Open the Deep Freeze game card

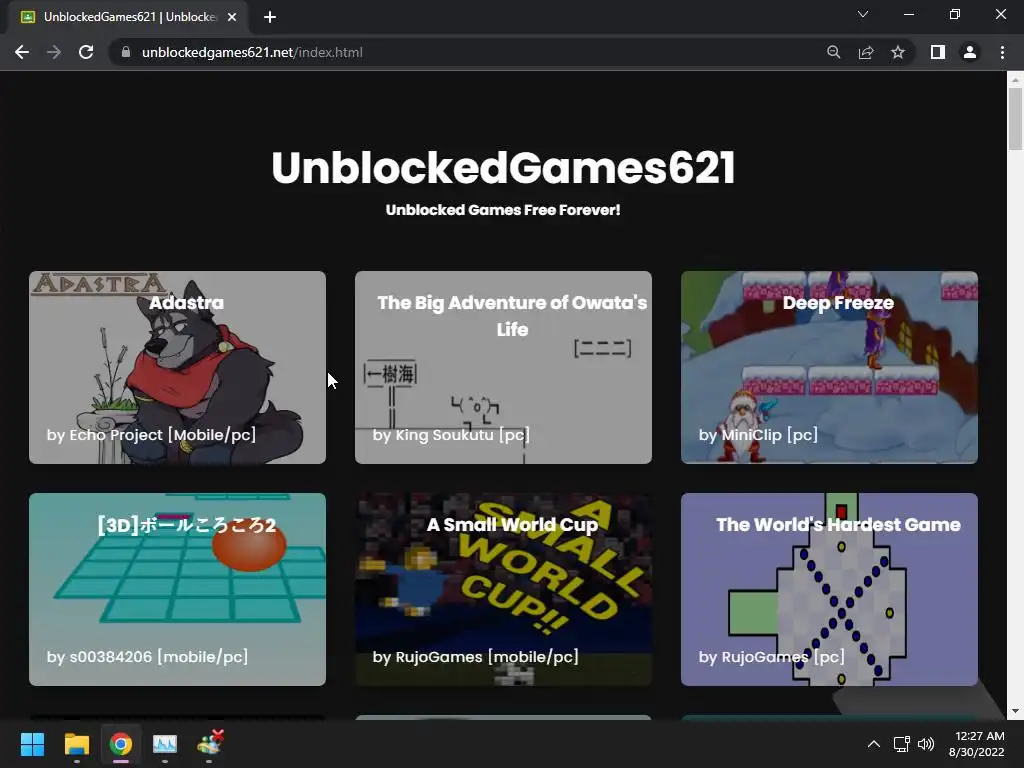click(x=829, y=367)
